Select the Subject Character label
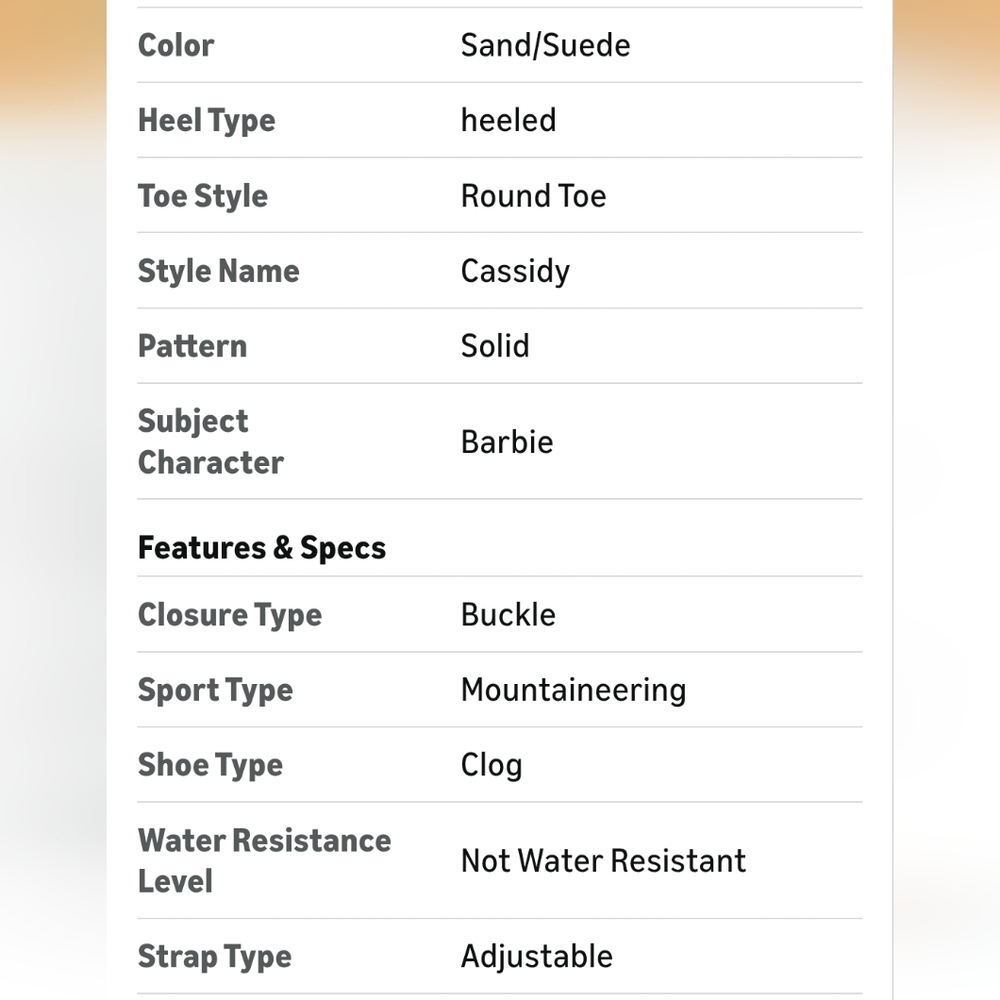The width and height of the screenshot is (1000, 1000). [x=211, y=441]
